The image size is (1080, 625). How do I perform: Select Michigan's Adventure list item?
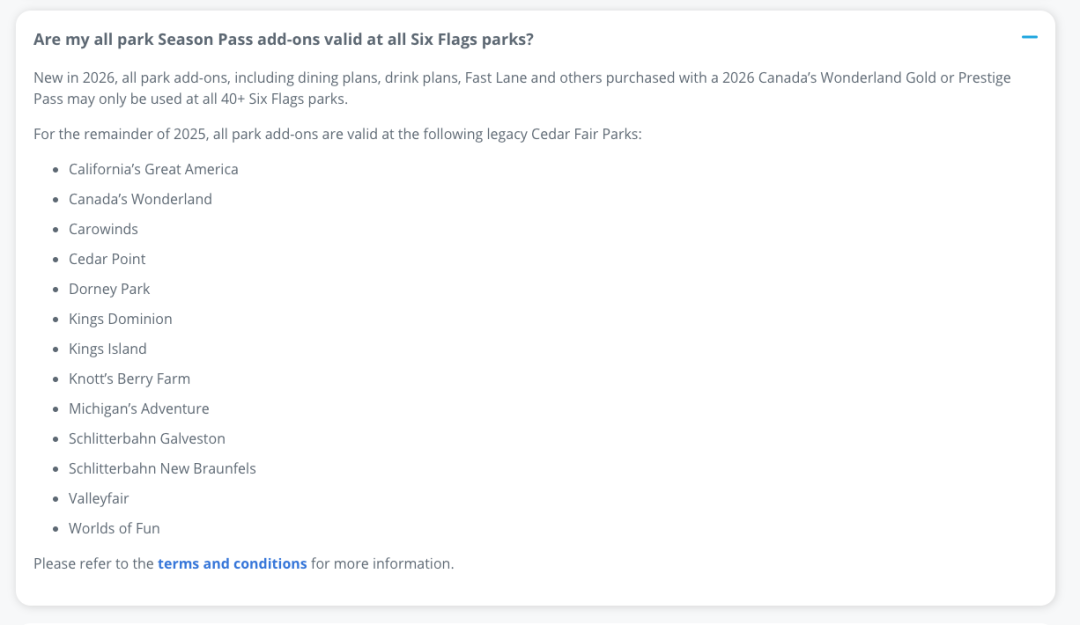click(138, 409)
